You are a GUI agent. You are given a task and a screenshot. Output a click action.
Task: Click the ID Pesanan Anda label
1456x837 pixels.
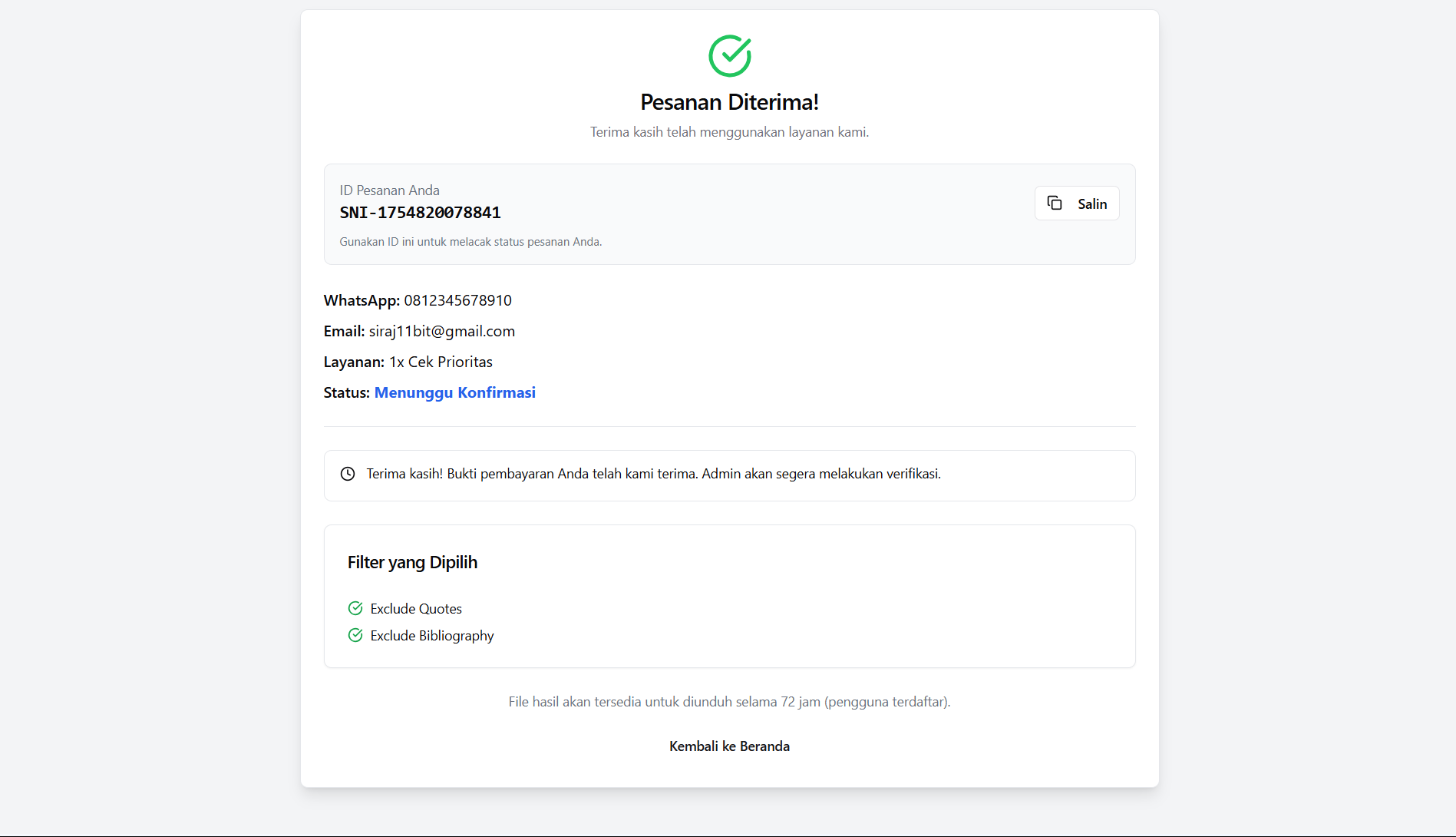pos(389,190)
